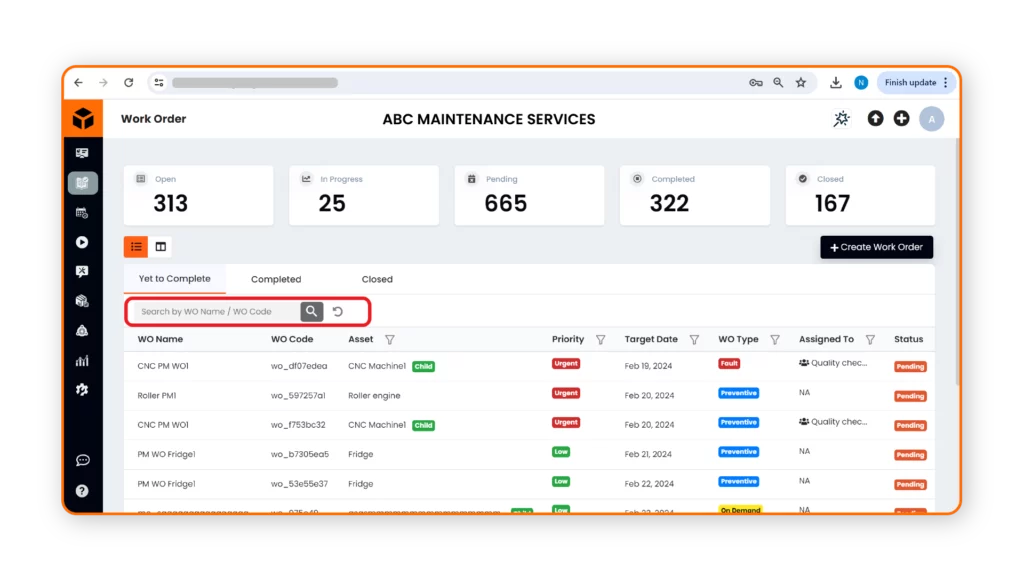Click Create Work Order button

tap(876, 247)
